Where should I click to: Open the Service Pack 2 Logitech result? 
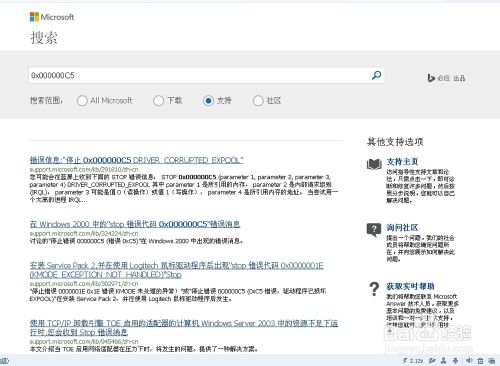coord(176,270)
